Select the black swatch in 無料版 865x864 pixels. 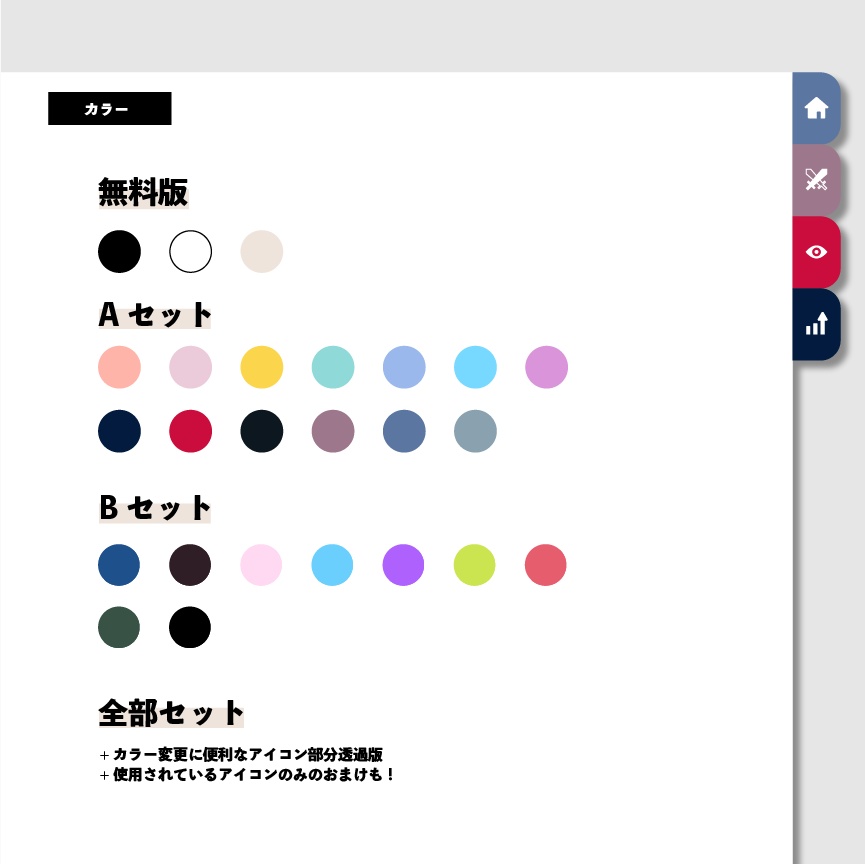pos(119,251)
